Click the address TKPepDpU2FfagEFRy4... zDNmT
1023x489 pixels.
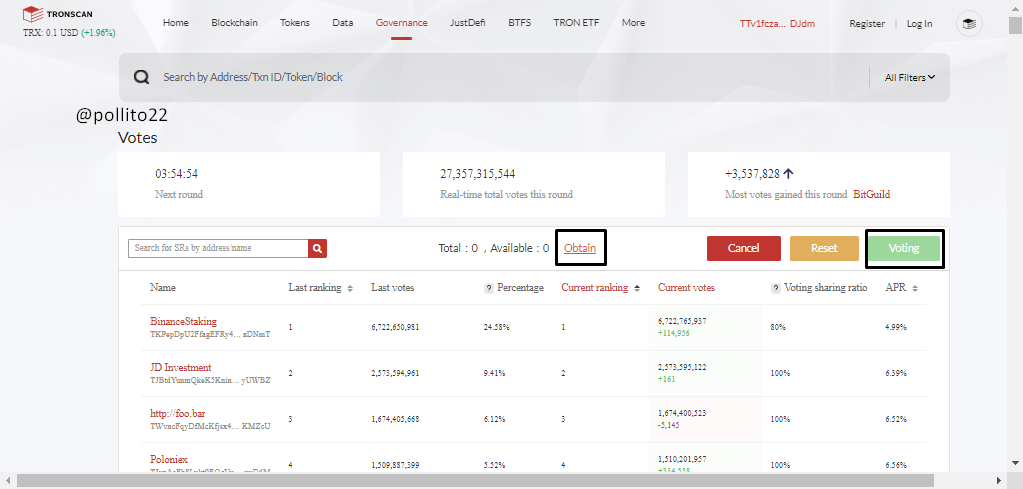click(x=210, y=334)
